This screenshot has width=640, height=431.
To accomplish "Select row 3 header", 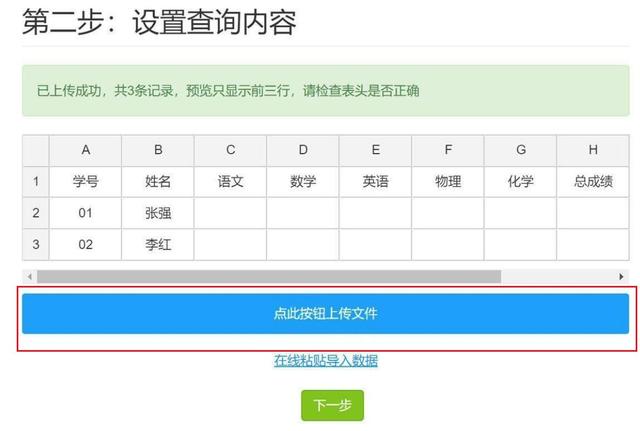I will point(36,244).
